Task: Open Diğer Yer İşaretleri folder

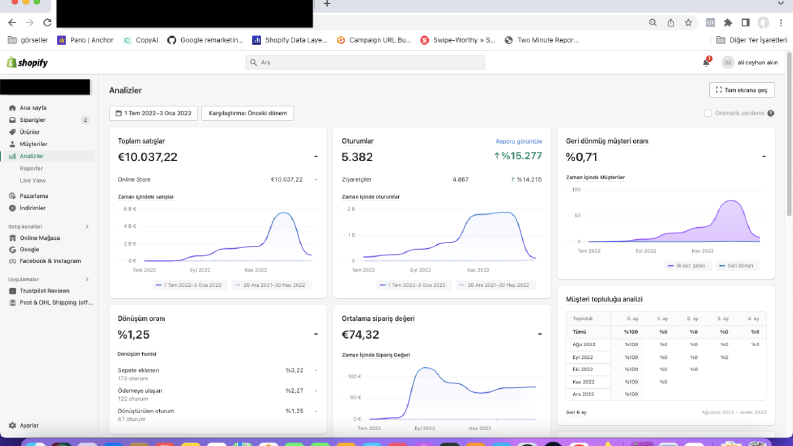Action: pos(752,40)
